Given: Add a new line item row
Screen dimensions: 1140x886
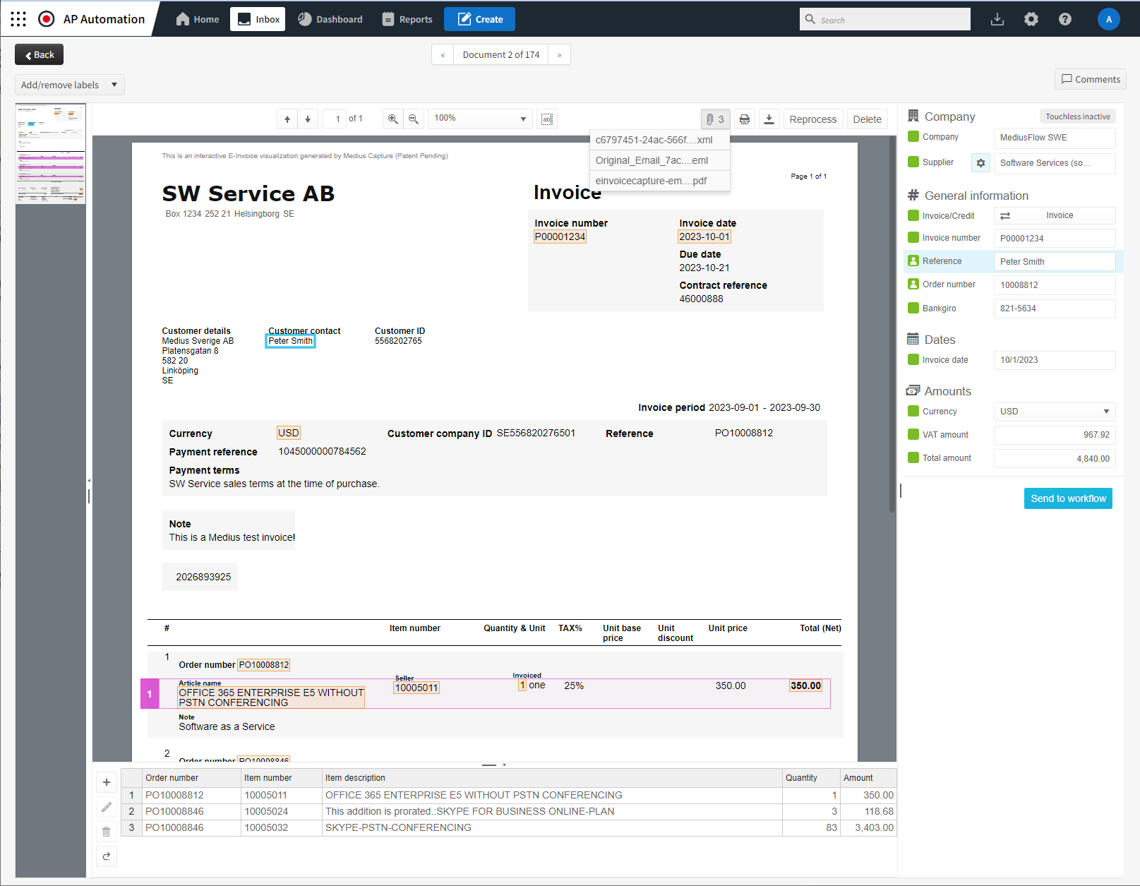Looking at the screenshot, I should (x=107, y=782).
